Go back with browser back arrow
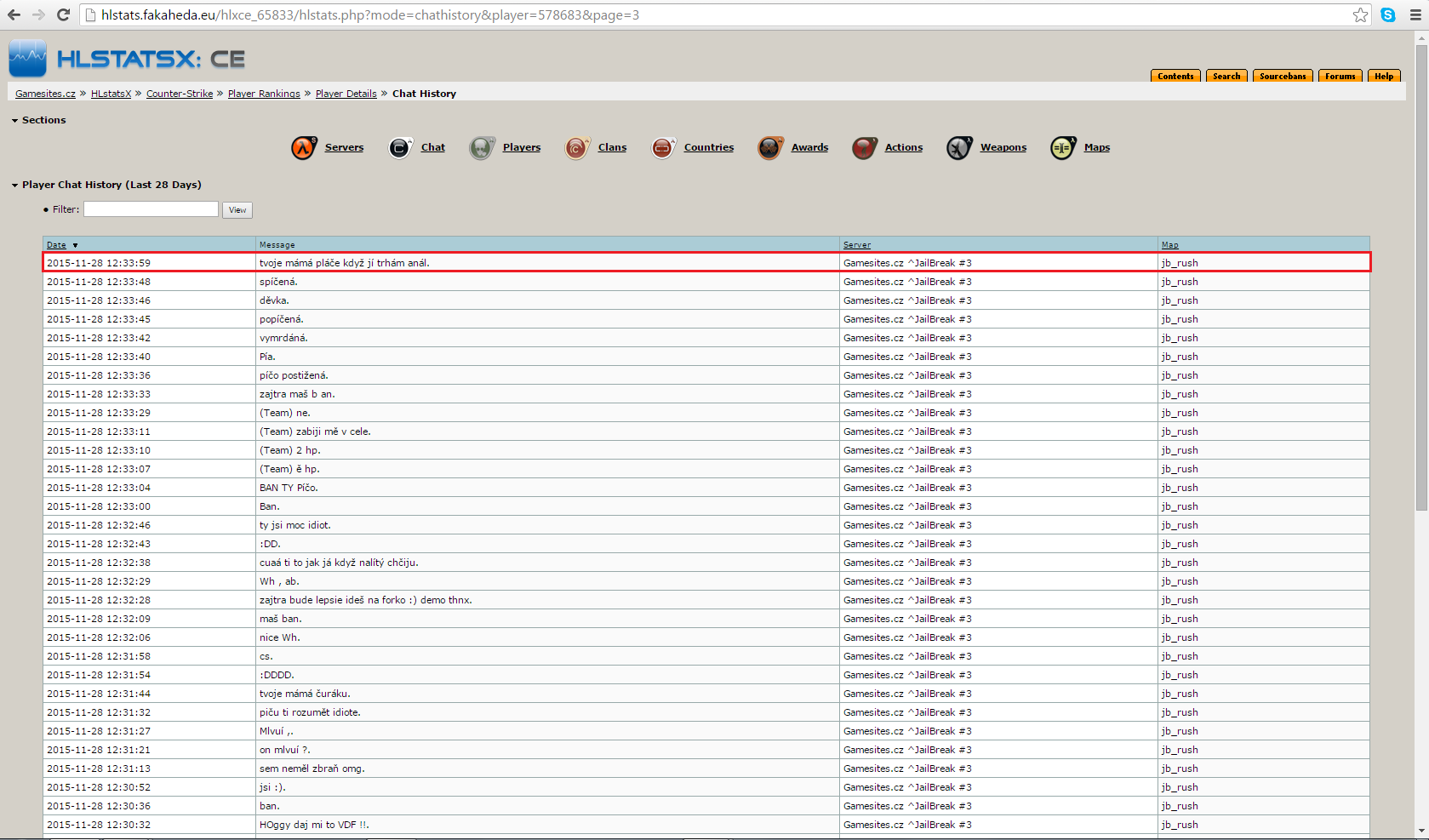The image size is (1429, 840). pyautogui.click(x=14, y=14)
